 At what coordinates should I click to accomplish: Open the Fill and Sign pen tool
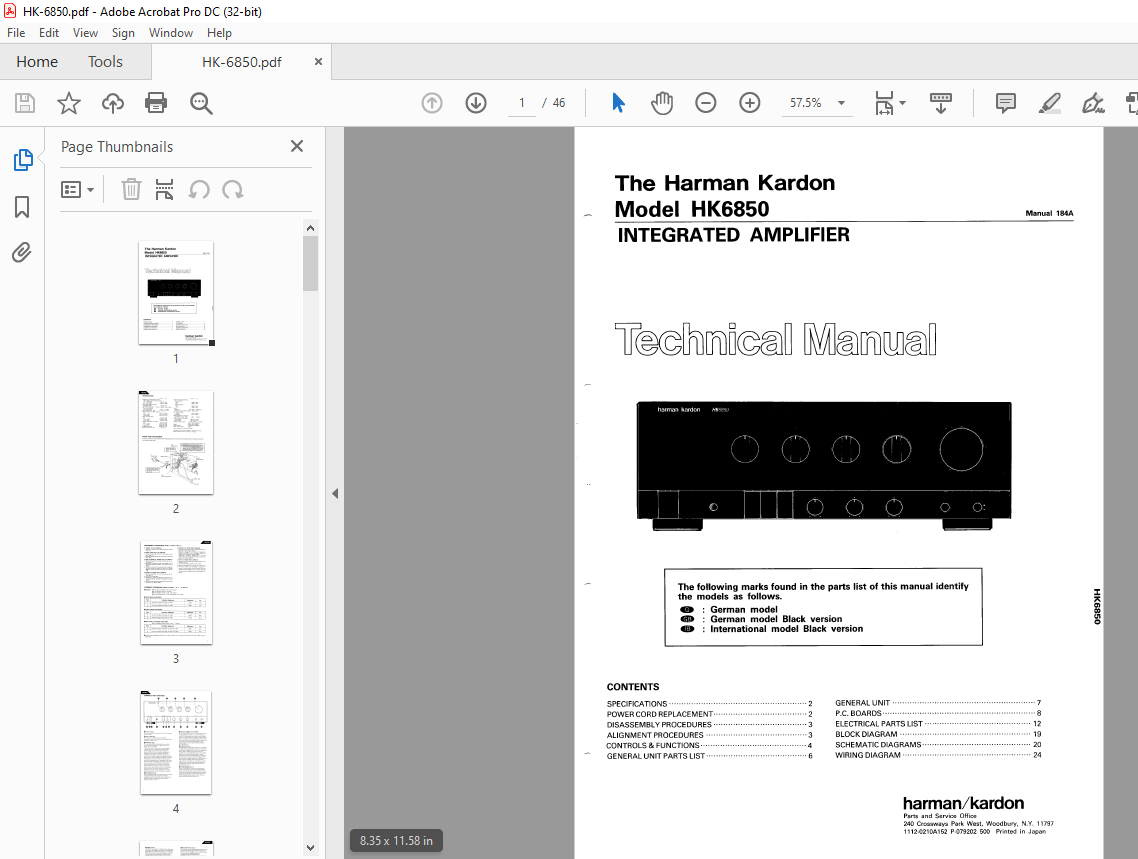pos(1093,103)
